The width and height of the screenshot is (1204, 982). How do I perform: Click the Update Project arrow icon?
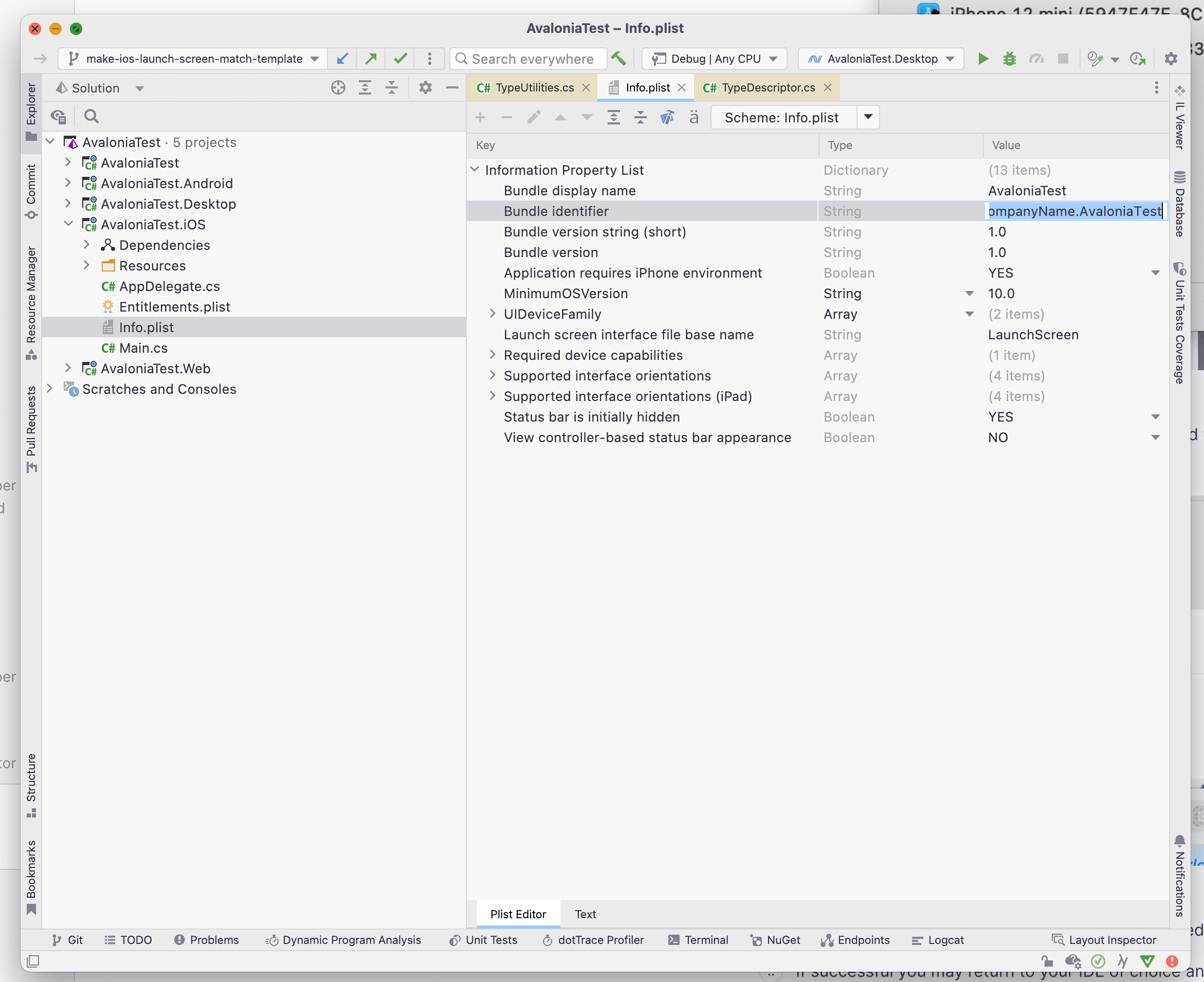coord(342,59)
